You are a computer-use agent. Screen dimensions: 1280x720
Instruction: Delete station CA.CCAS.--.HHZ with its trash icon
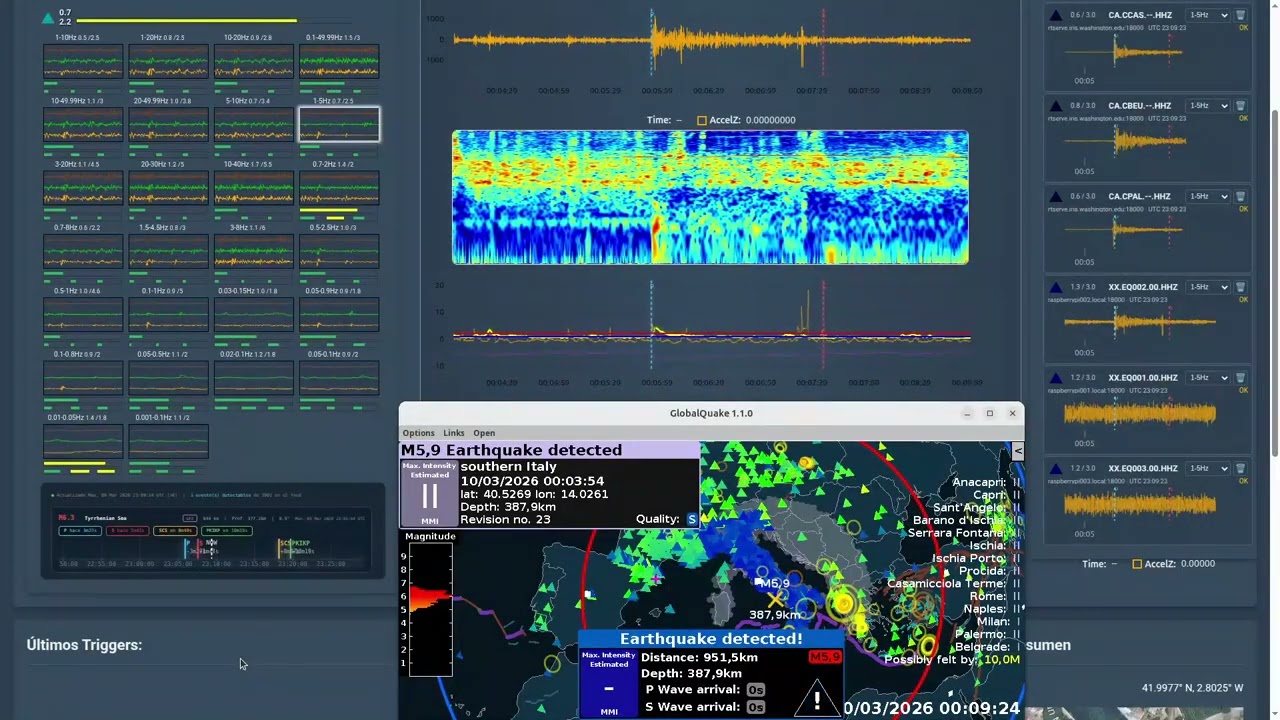(x=1241, y=15)
